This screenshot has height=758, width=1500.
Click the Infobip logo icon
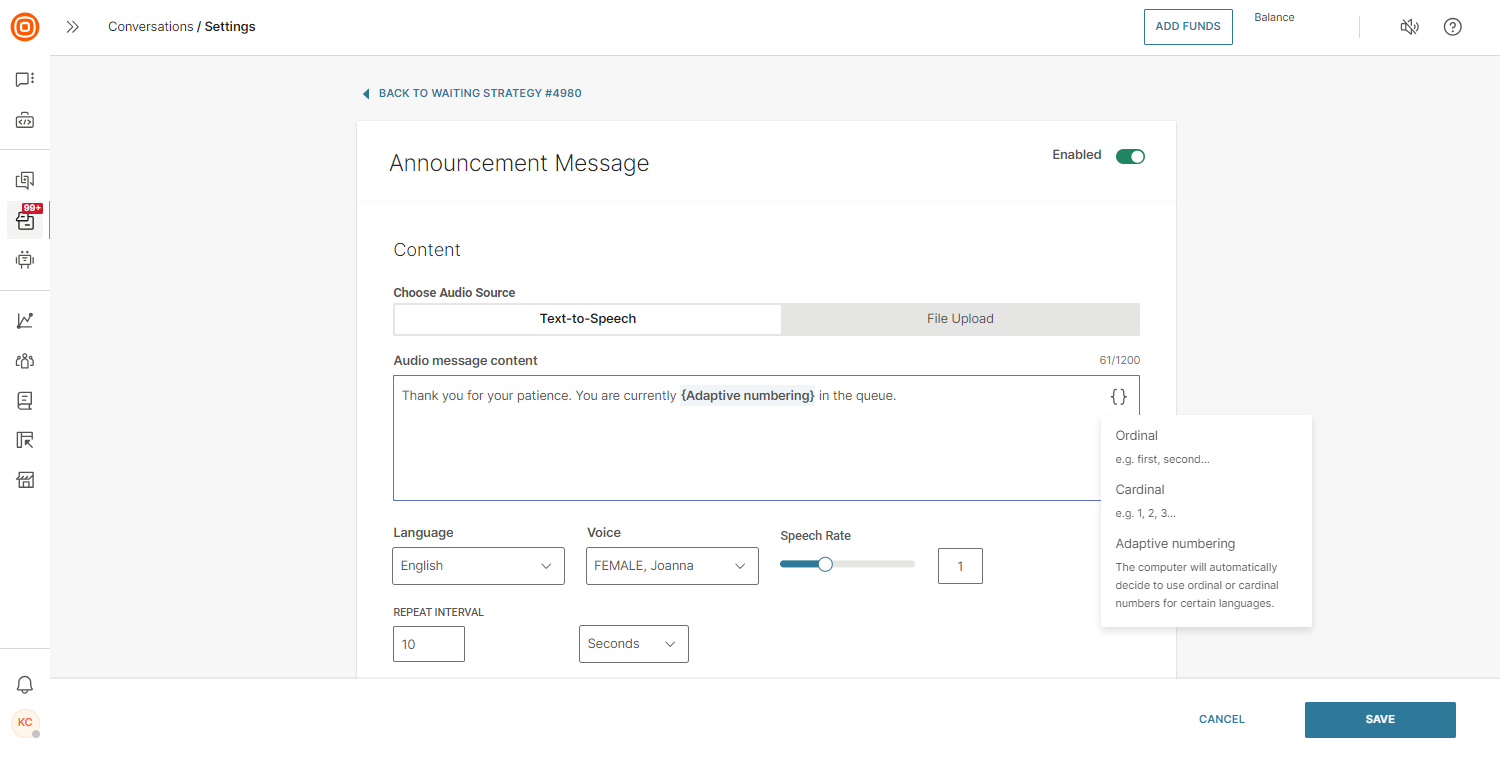(x=25, y=27)
